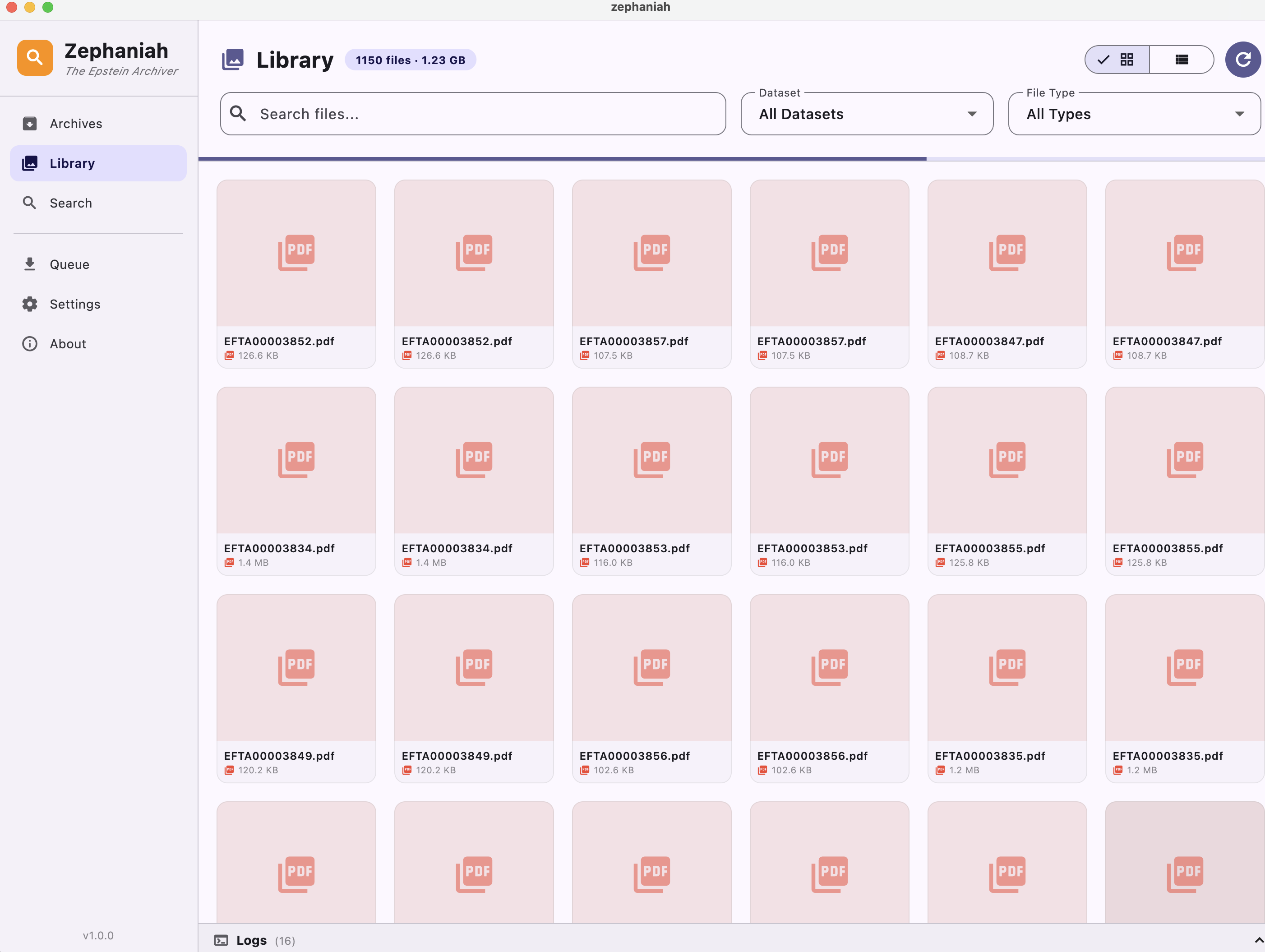Switch to list view
The image size is (1265, 952).
coord(1182,60)
